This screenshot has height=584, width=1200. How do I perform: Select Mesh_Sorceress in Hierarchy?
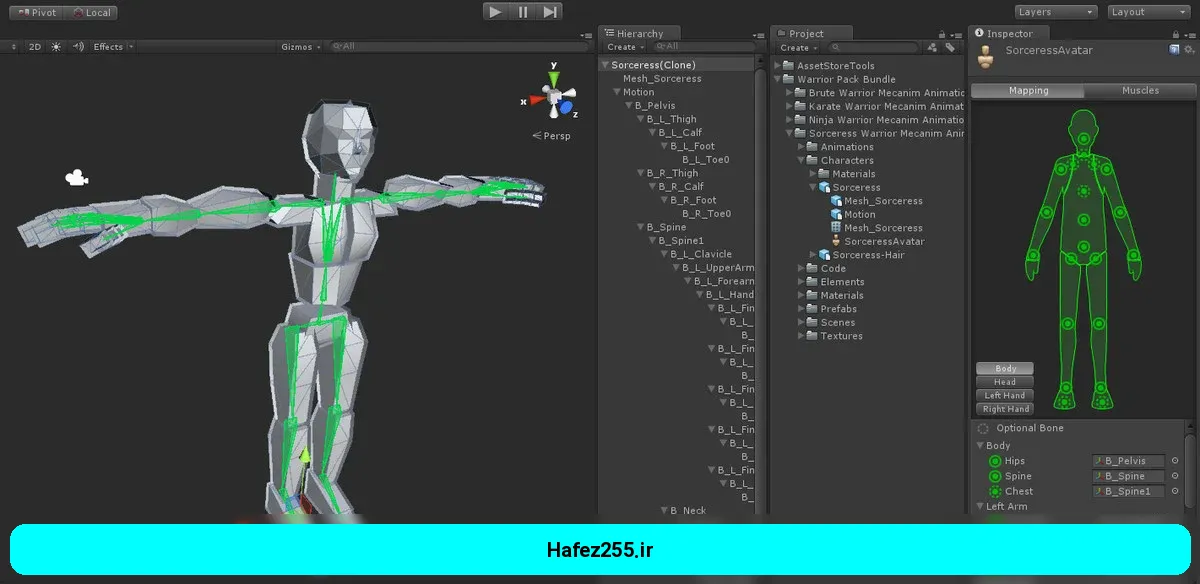coord(662,78)
